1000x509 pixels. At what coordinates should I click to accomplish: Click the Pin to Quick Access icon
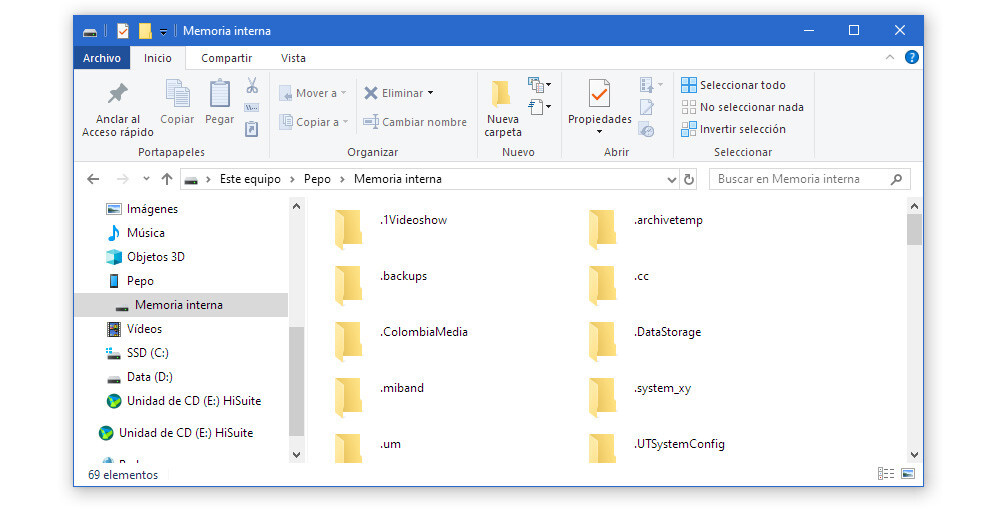pos(117,95)
